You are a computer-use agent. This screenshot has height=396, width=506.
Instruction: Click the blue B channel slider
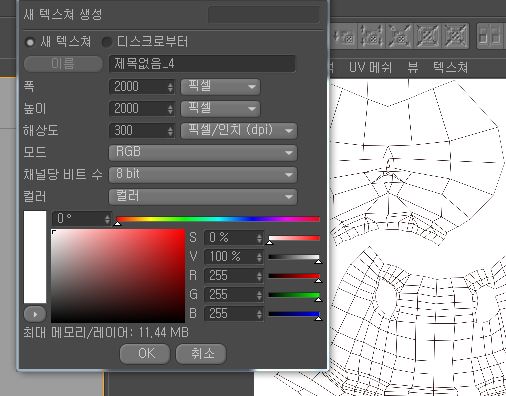[x=294, y=314]
